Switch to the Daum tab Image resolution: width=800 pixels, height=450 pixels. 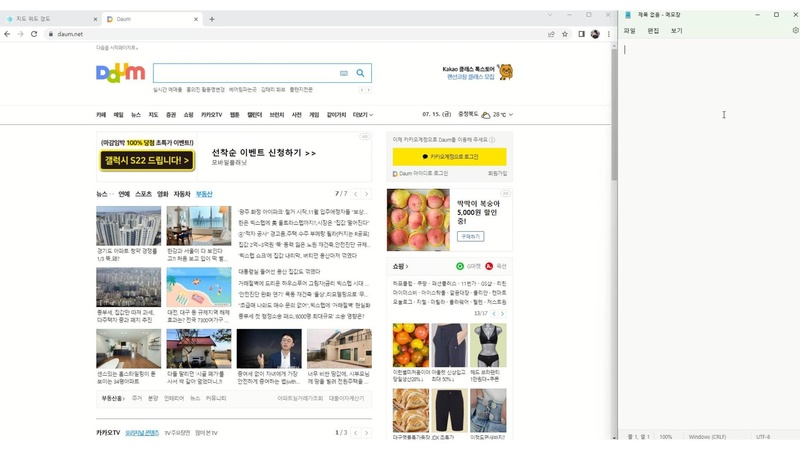coord(152,19)
